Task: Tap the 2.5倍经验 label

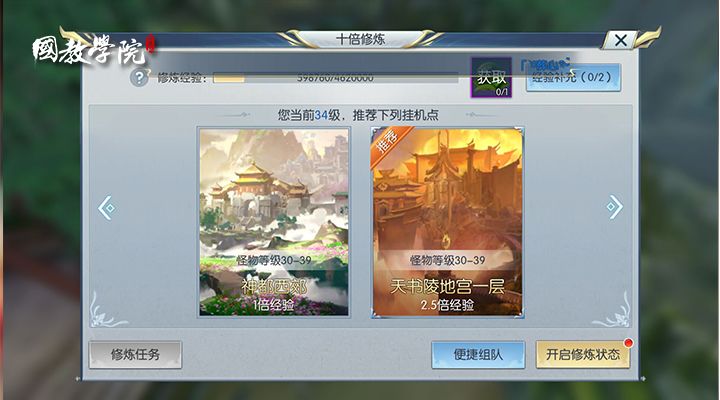Action: click(x=447, y=305)
